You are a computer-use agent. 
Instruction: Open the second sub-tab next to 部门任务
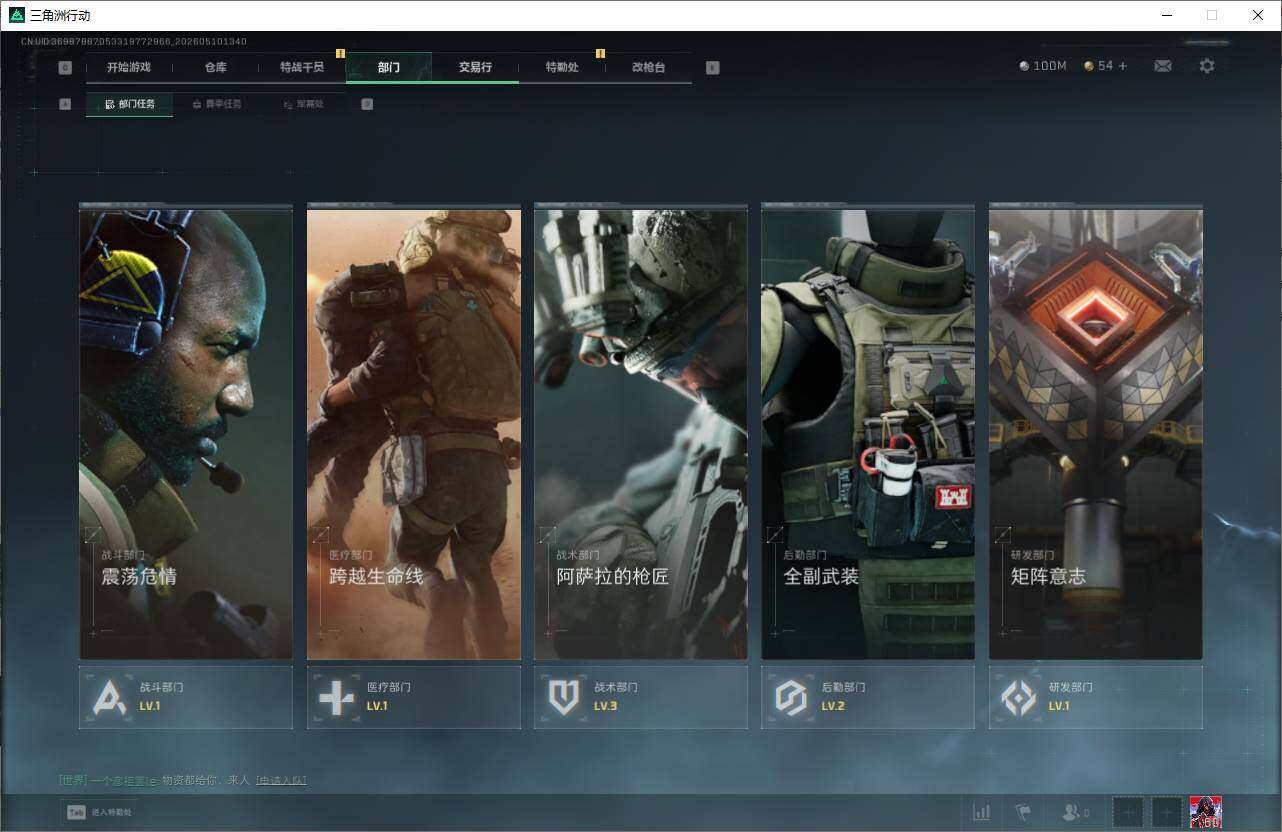[216, 104]
